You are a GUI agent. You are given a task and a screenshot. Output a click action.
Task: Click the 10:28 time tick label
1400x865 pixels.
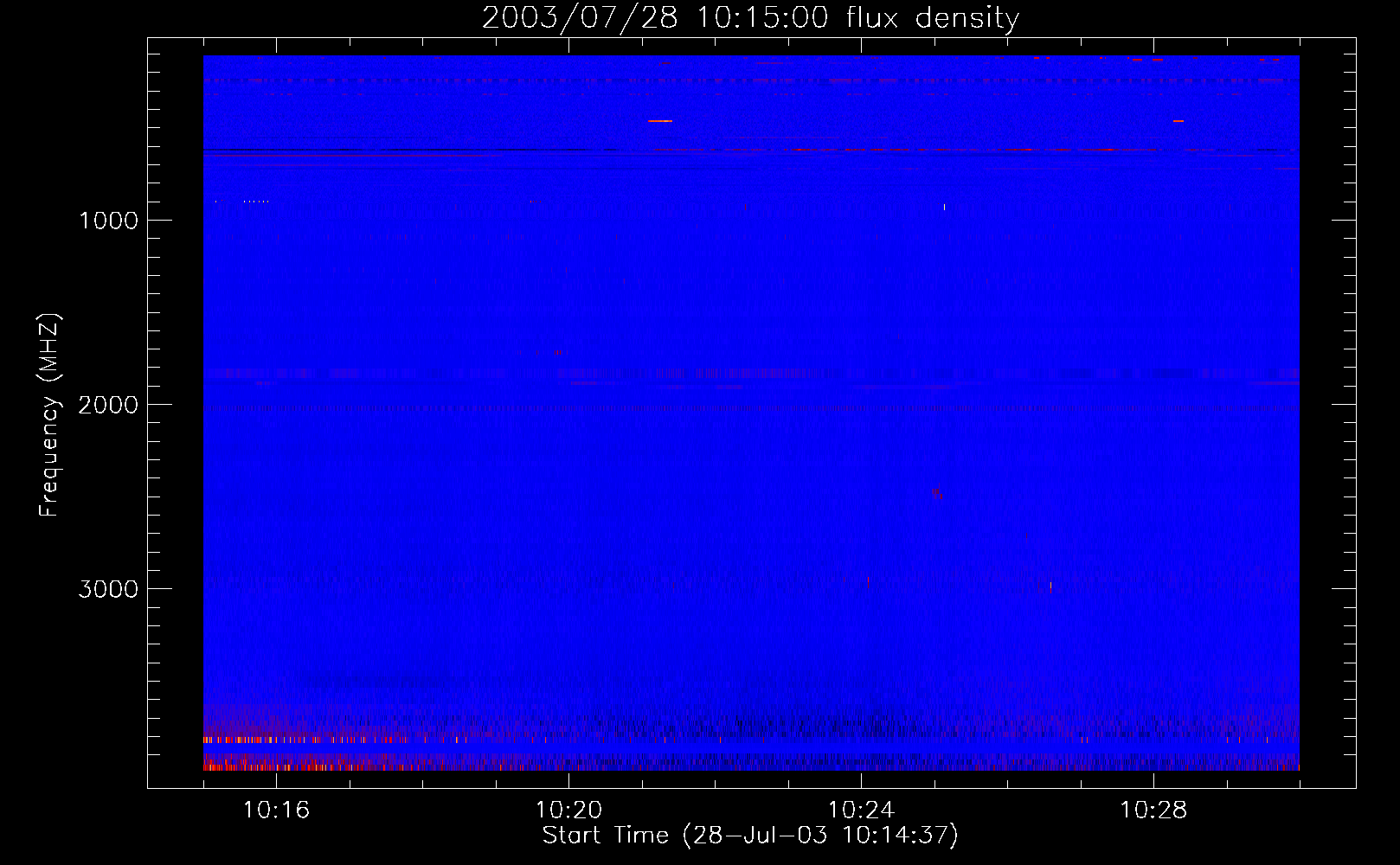pos(1153,810)
